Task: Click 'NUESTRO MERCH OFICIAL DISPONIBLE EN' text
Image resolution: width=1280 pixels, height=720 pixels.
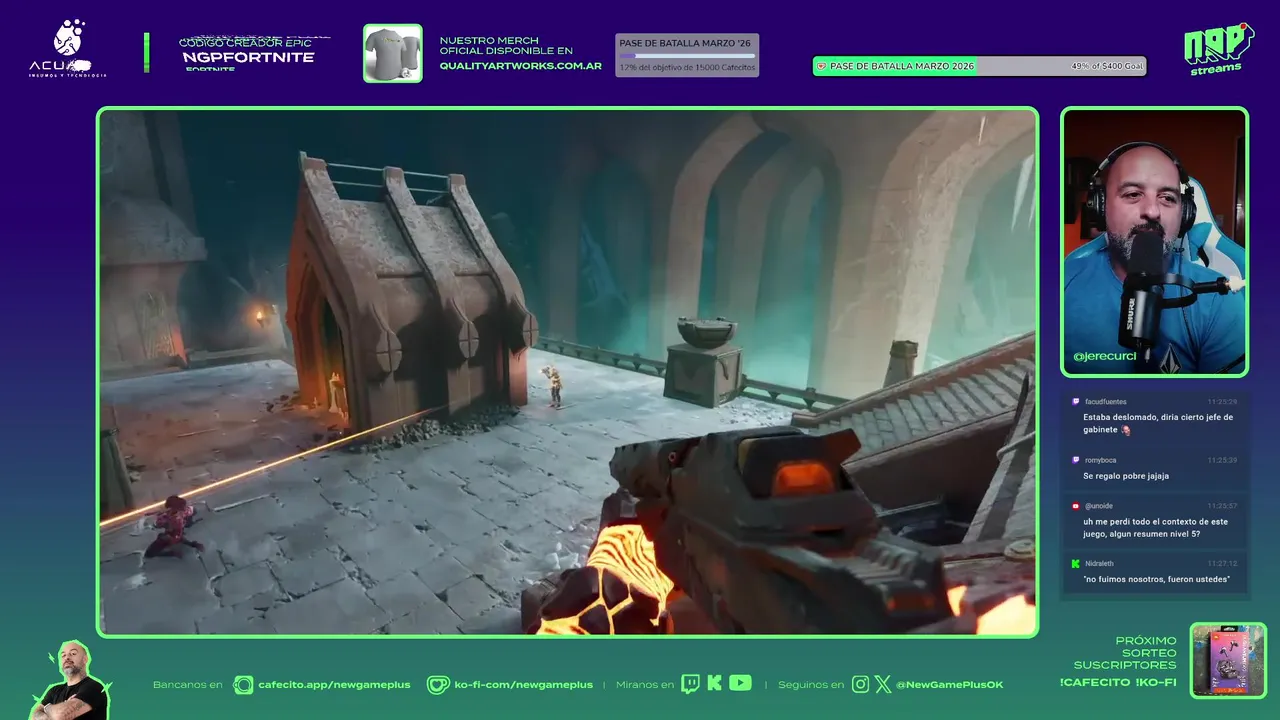Action: pos(506,46)
